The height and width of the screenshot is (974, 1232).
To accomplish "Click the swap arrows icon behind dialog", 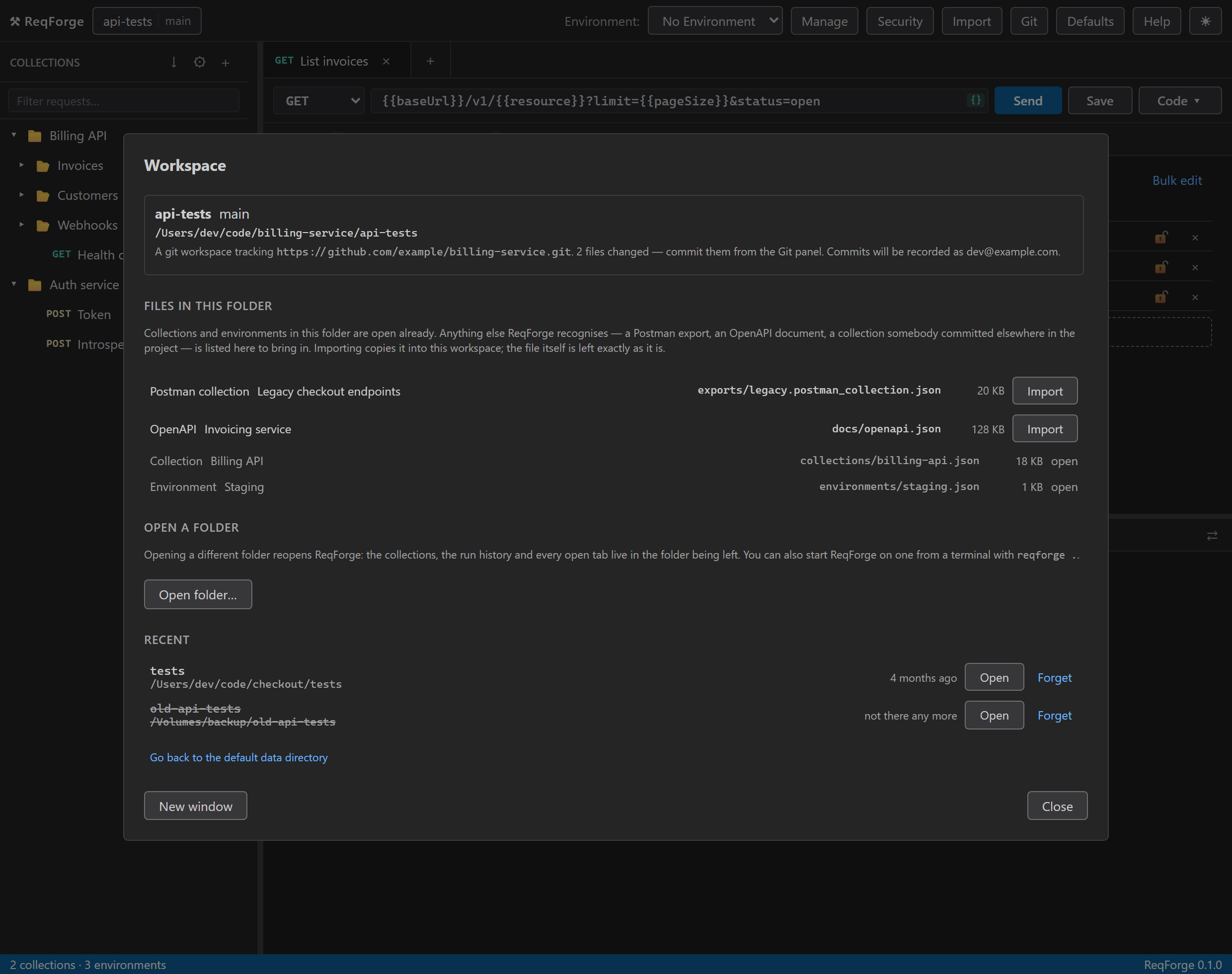I will pos(1212,536).
